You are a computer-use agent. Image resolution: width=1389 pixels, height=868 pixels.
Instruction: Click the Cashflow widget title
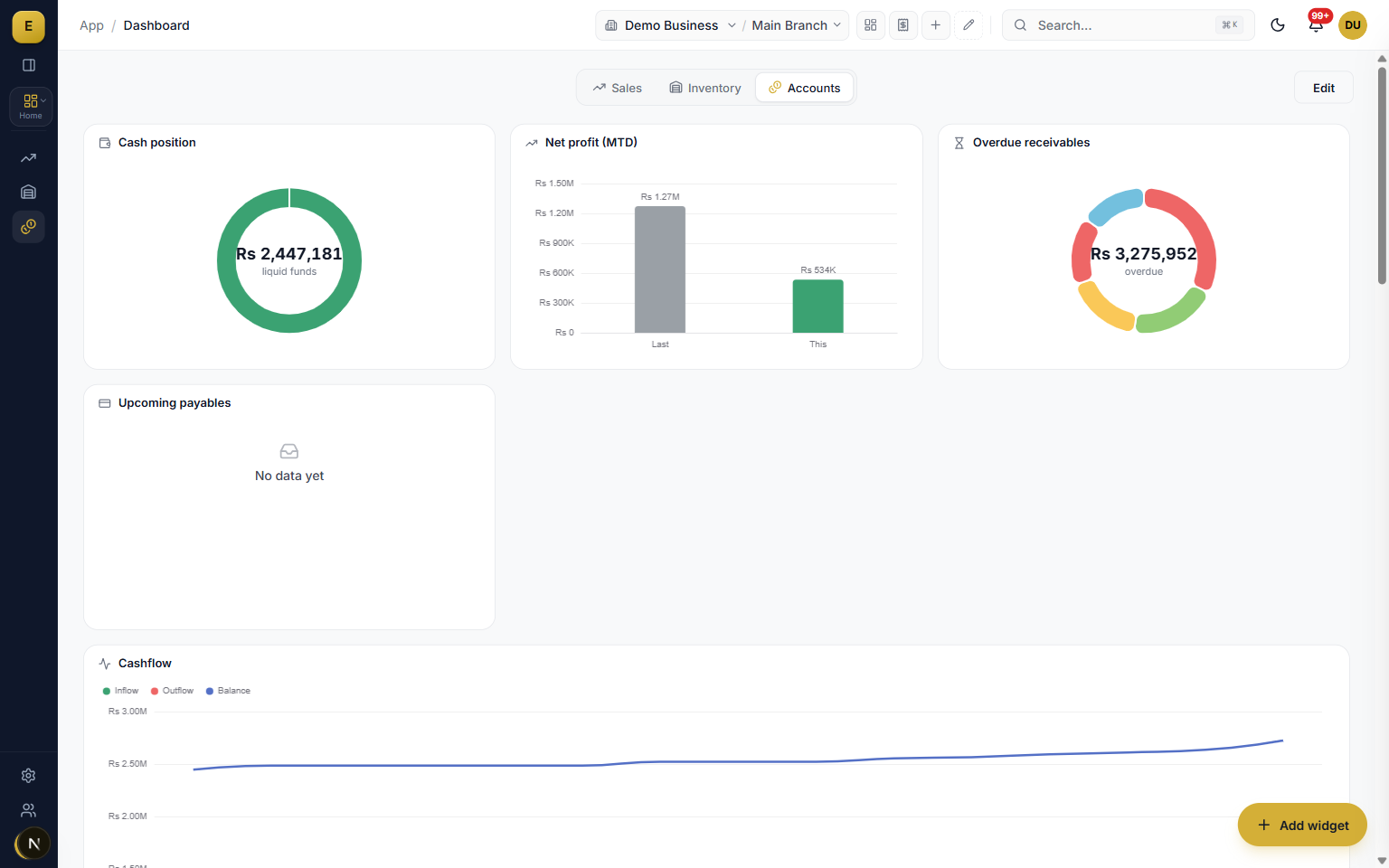(x=145, y=664)
